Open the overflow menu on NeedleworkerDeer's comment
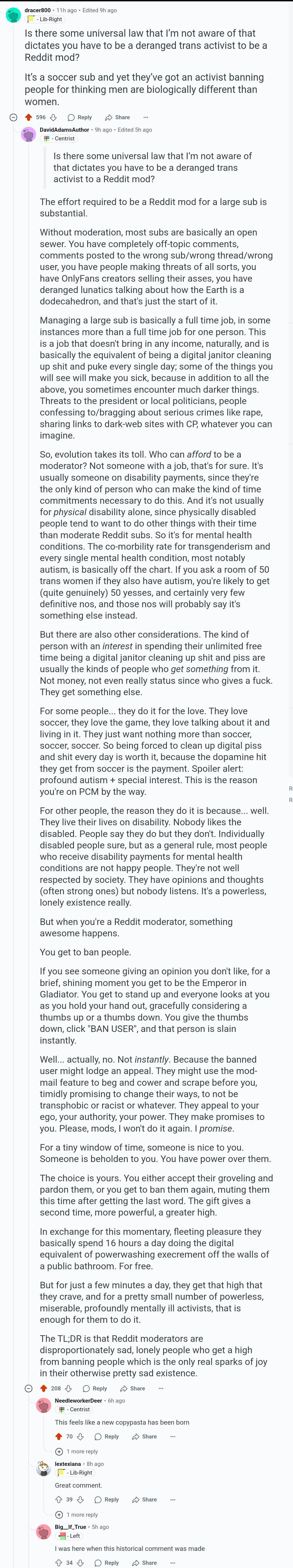 (x=173, y=1437)
